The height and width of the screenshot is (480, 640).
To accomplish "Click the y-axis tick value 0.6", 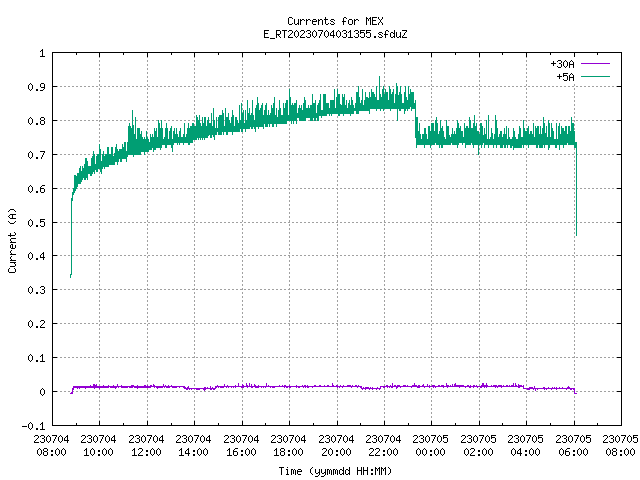I will click(36, 189).
